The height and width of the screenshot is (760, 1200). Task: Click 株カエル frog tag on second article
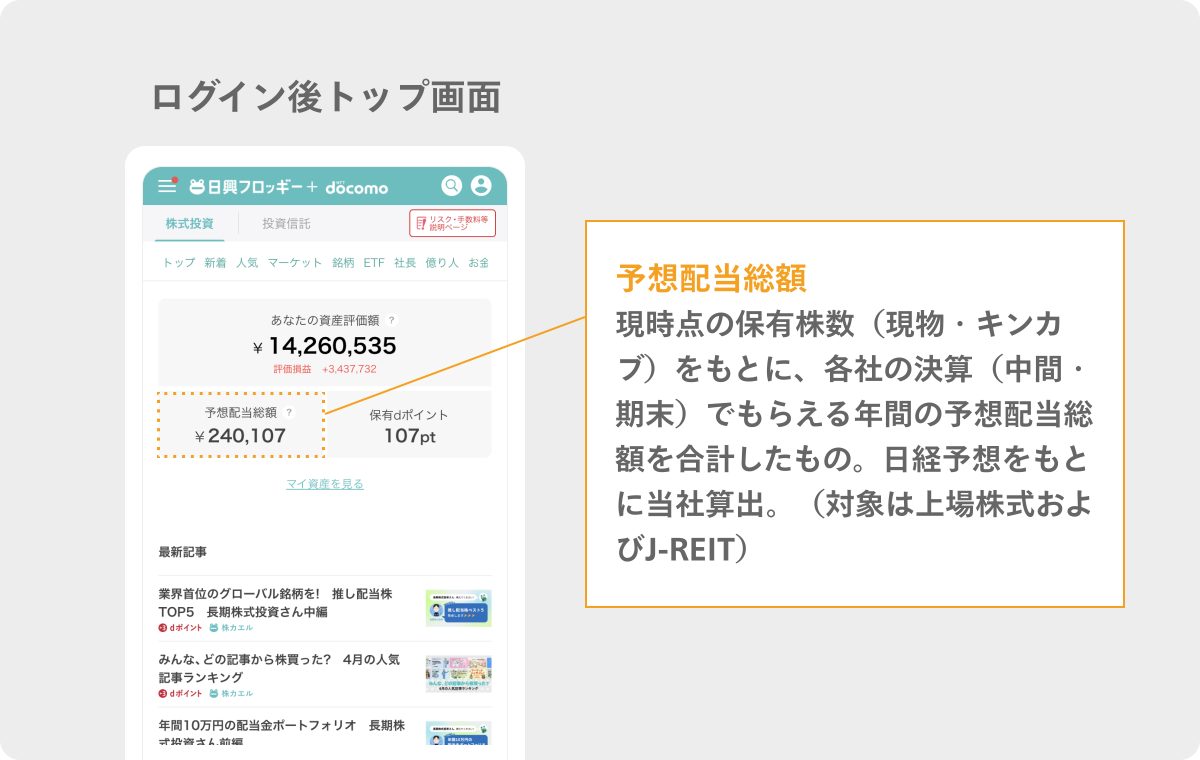231,693
